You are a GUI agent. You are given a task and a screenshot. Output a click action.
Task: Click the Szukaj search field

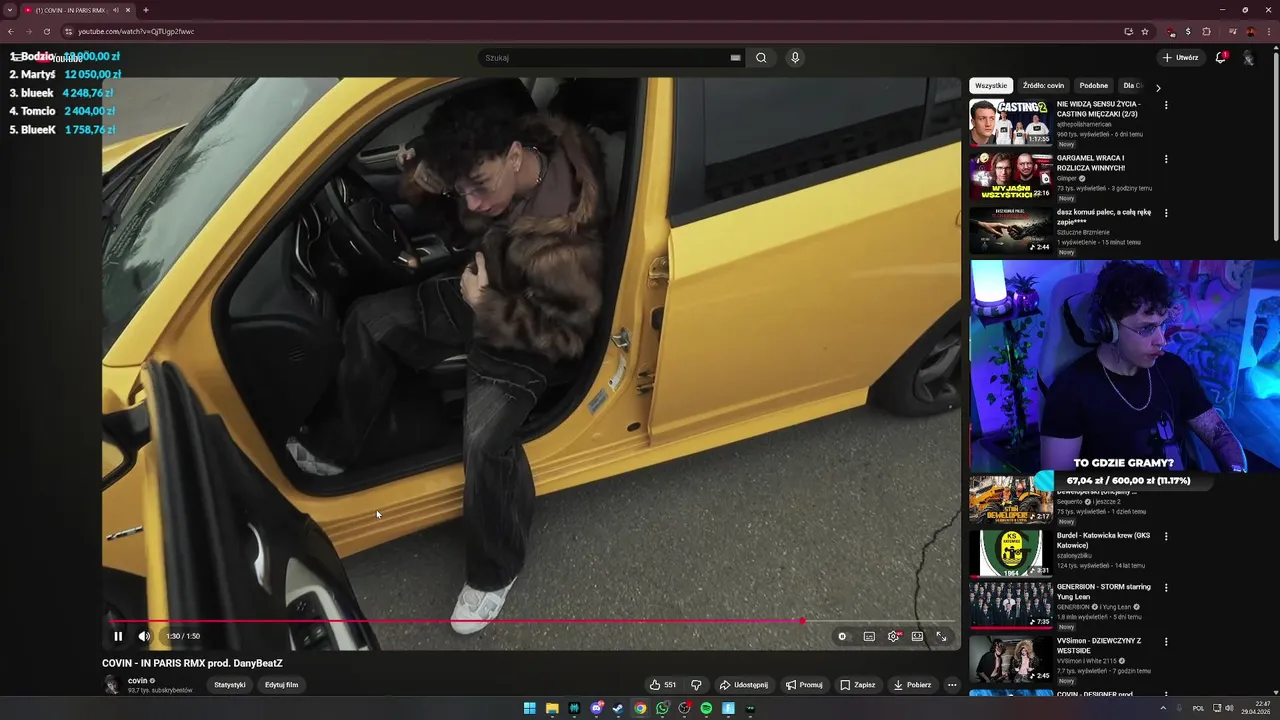pos(605,58)
